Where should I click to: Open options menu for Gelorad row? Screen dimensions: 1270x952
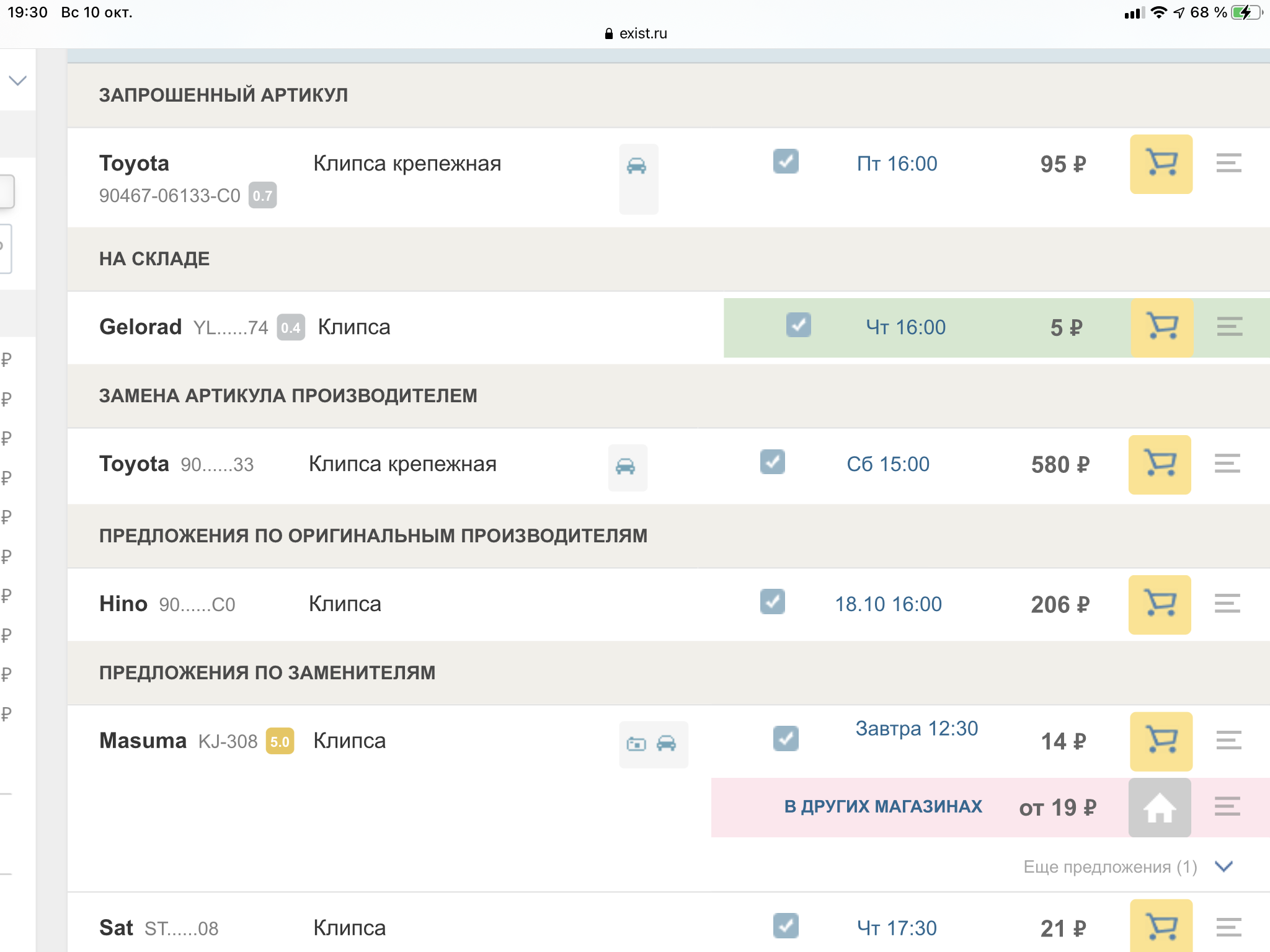pyautogui.click(x=1230, y=326)
